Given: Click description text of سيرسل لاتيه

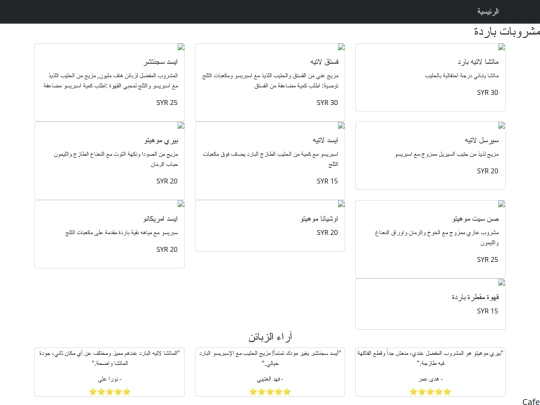Looking at the screenshot, I should (447, 154).
